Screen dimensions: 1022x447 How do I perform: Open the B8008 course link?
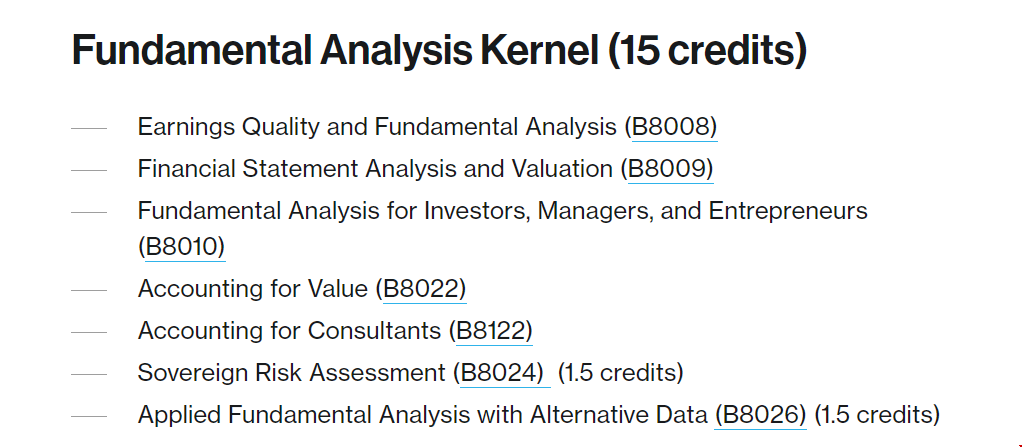[675, 126]
